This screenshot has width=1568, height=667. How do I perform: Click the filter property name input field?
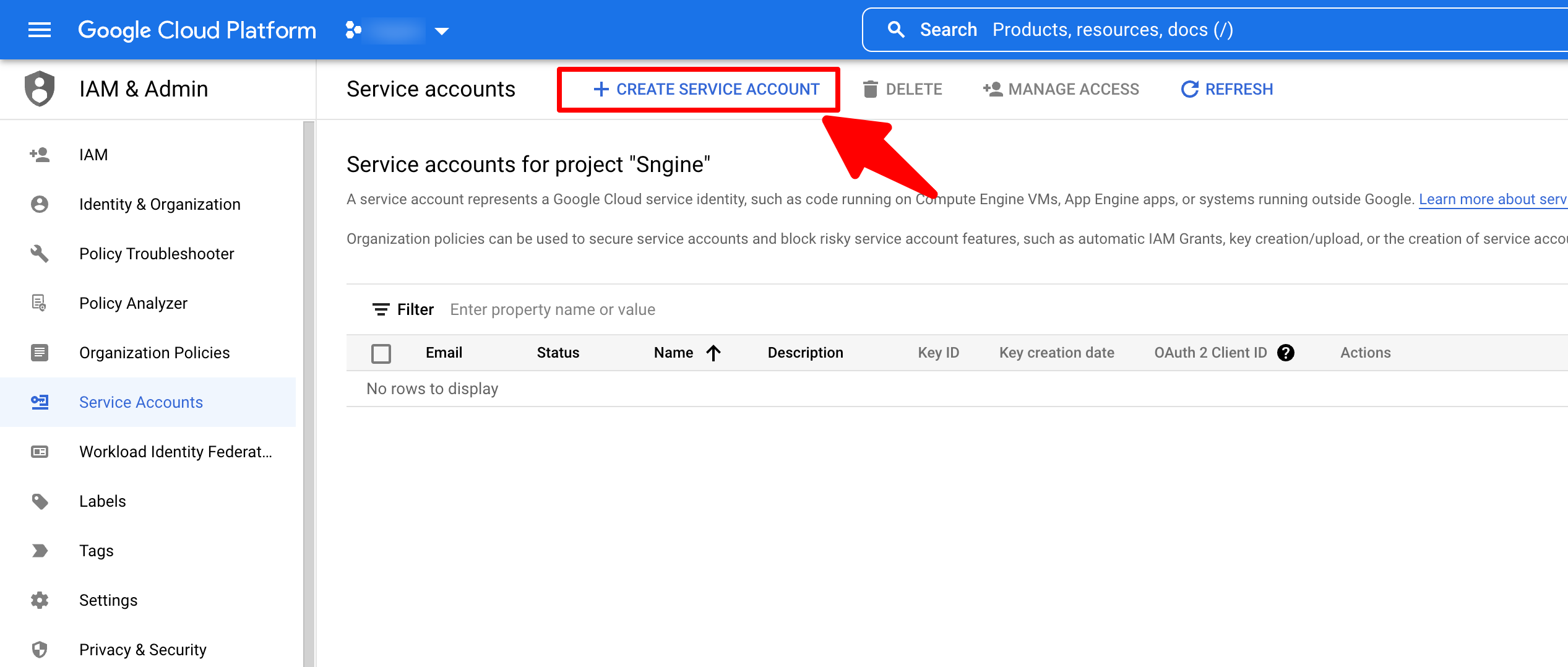(553, 309)
